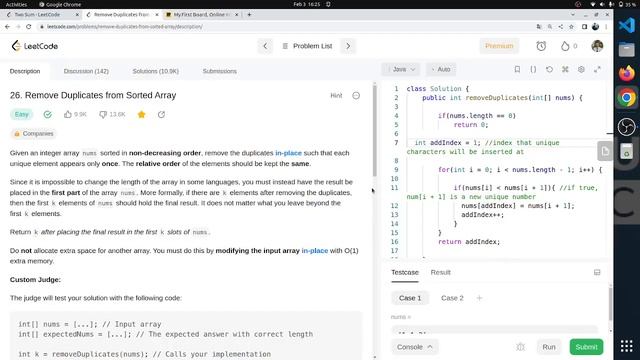Follow the second in-place link
Viewport: 640px width, 360px height.
315,251
